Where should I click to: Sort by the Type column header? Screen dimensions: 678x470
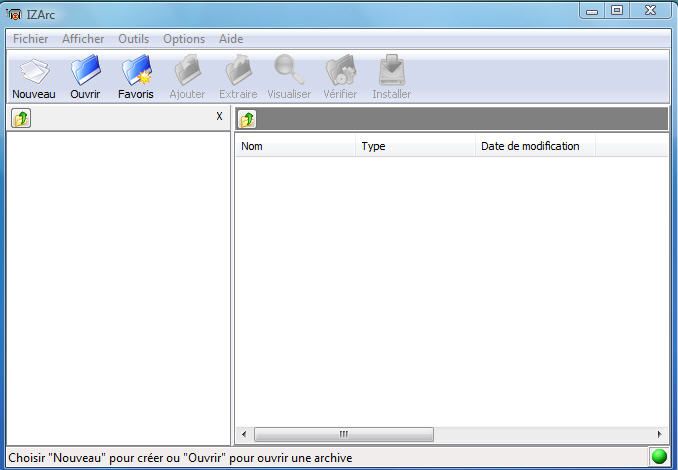pos(415,146)
